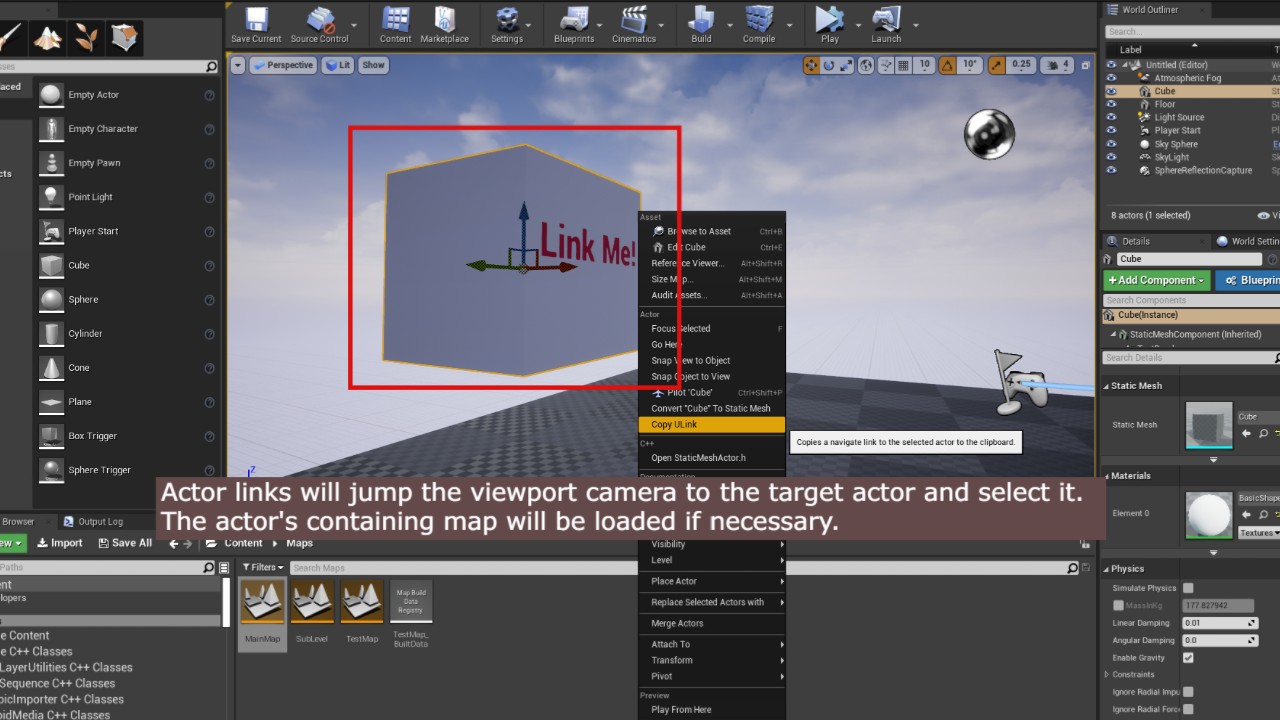
Task: Open the Perspective viewport dropdown
Action: click(x=283, y=65)
